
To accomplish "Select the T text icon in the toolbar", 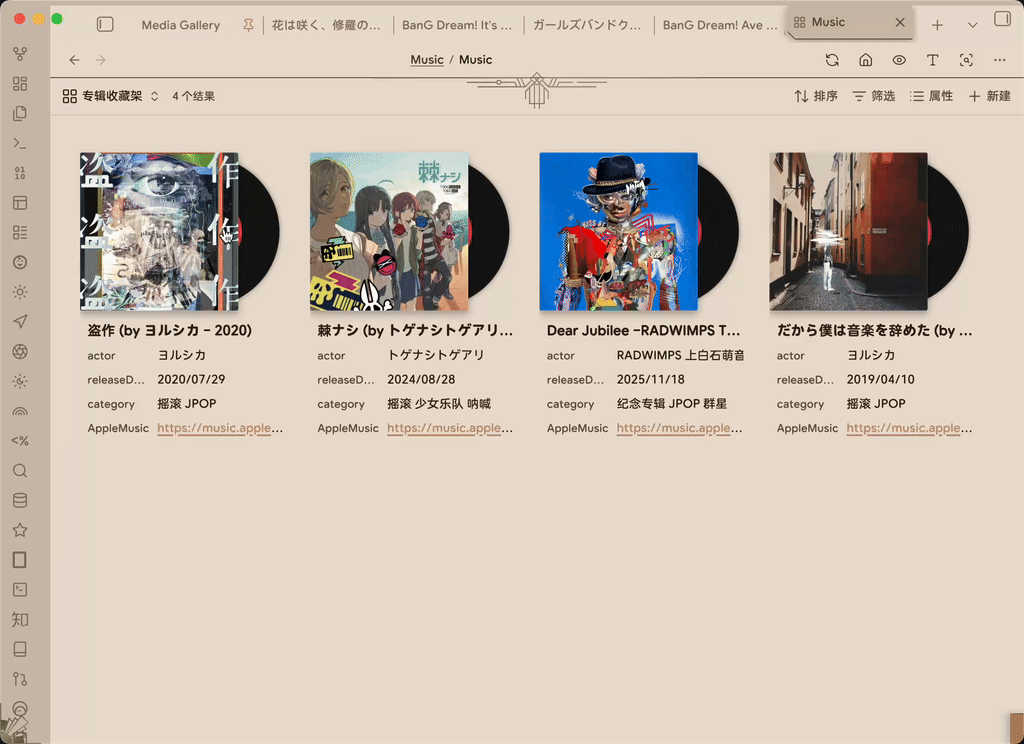I will tap(932, 60).
